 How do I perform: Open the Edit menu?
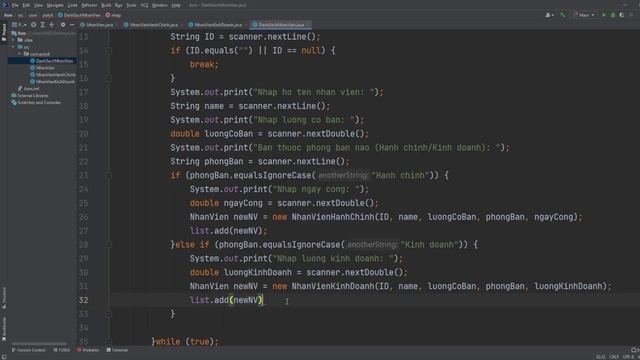click(26, 5)
